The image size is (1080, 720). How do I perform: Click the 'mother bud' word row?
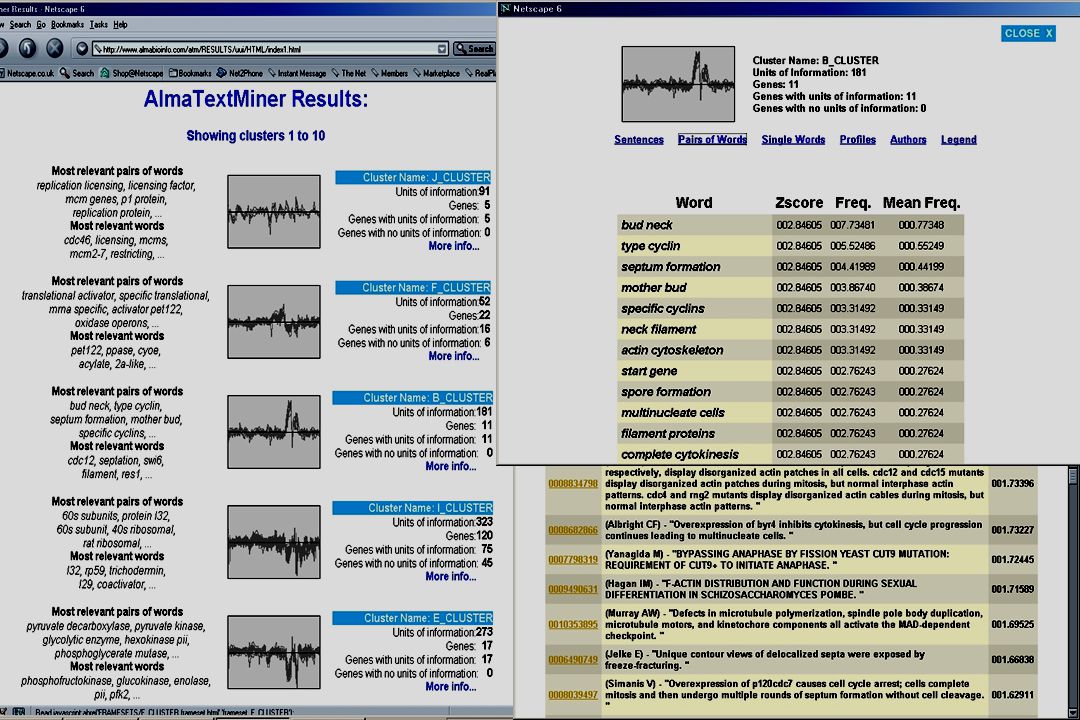791,287
